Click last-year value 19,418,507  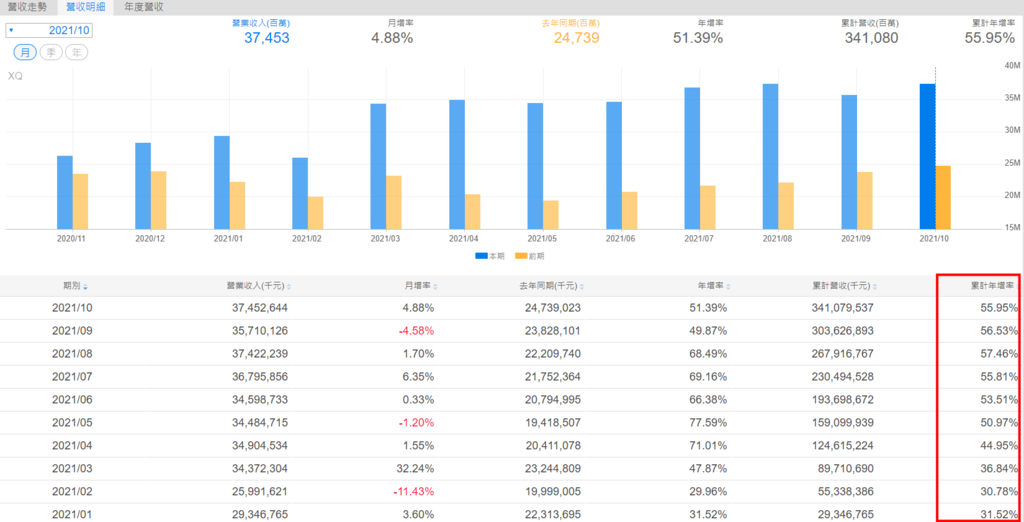[x=552, y=423]
